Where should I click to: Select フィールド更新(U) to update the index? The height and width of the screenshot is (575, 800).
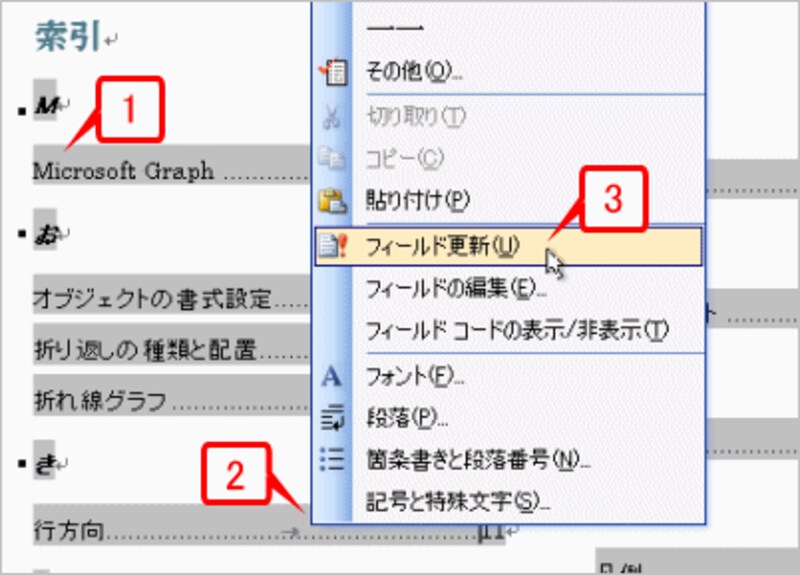click(509, 247)
